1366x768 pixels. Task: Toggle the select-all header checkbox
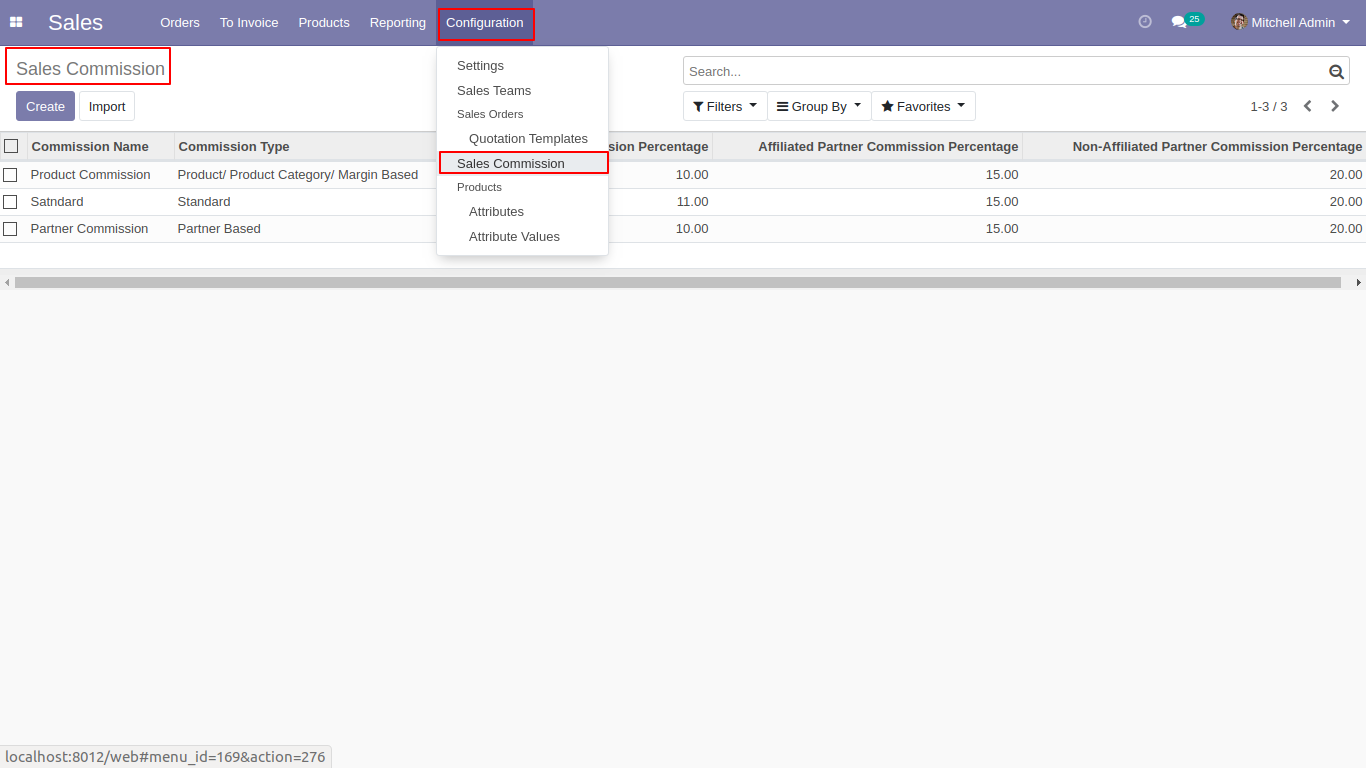[x=11, y=146]
